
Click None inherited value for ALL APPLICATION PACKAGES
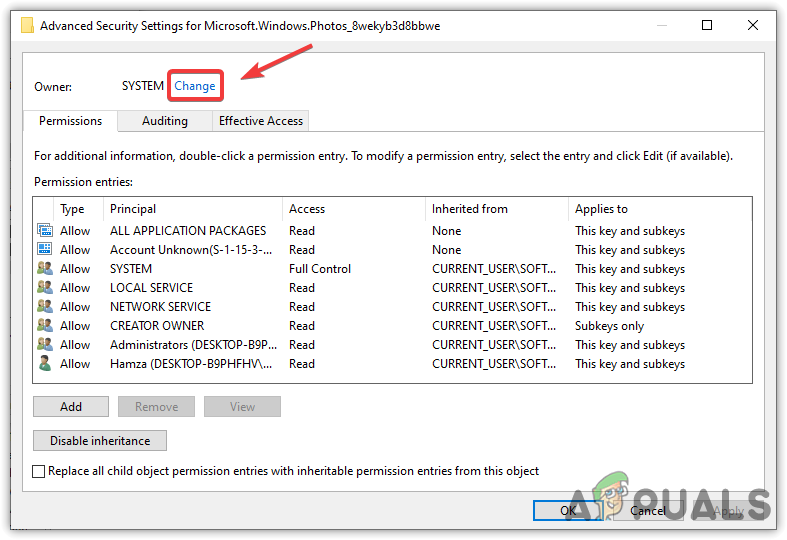point(446,231)
